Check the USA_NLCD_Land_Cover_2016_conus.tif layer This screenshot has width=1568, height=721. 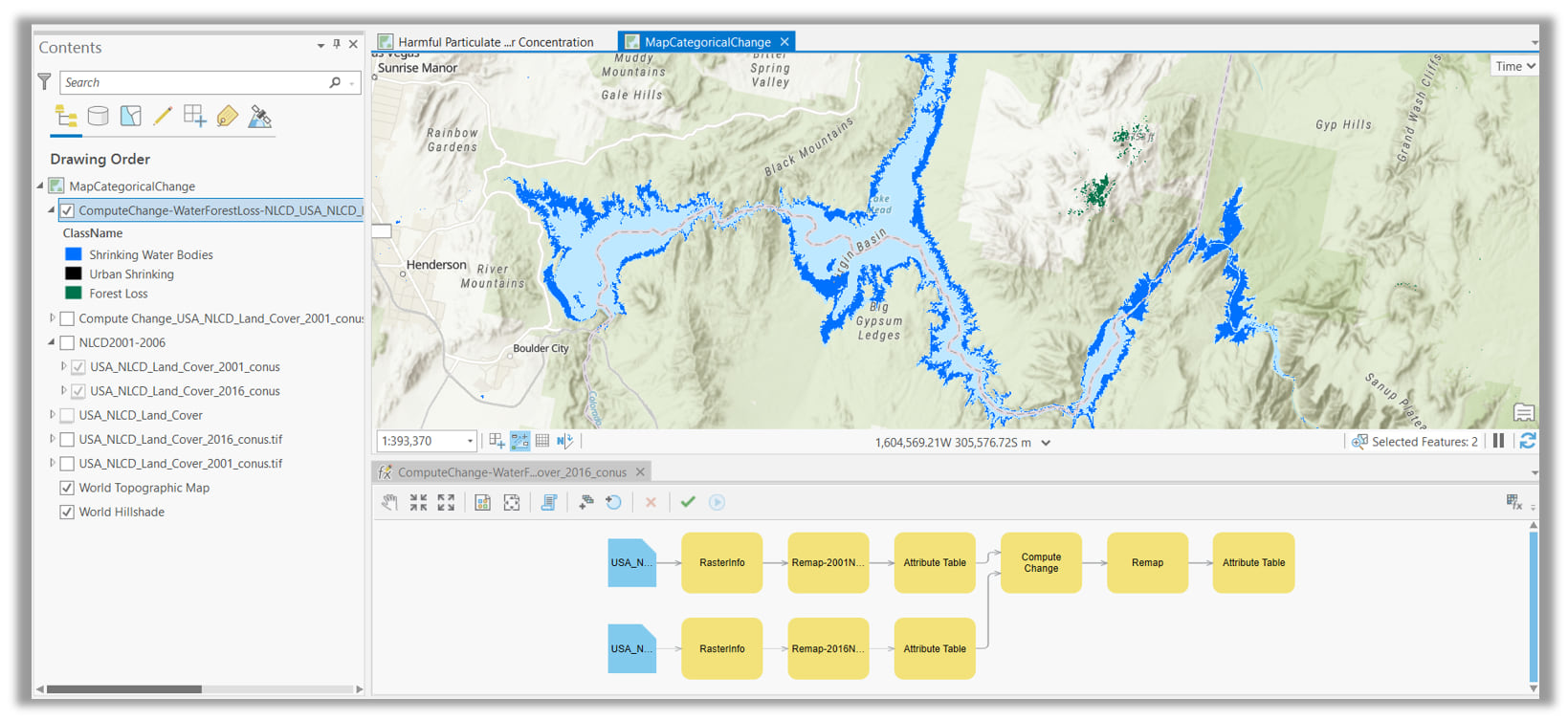pyautogui.click(x=67, y=439)
